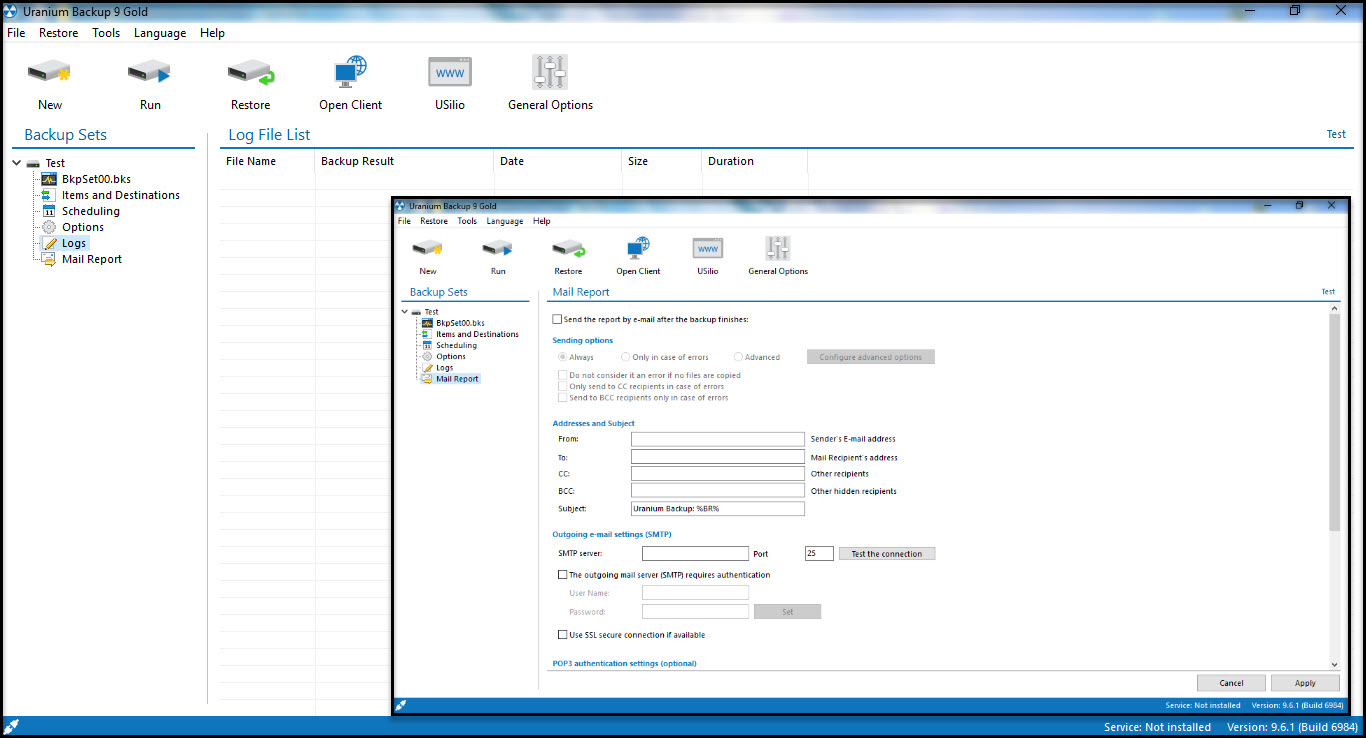Image resolution: width=1366 pixels, height=738 pixels.
Task: Open the USilio icon in the outer toolbar
Action: click(450, 73)
